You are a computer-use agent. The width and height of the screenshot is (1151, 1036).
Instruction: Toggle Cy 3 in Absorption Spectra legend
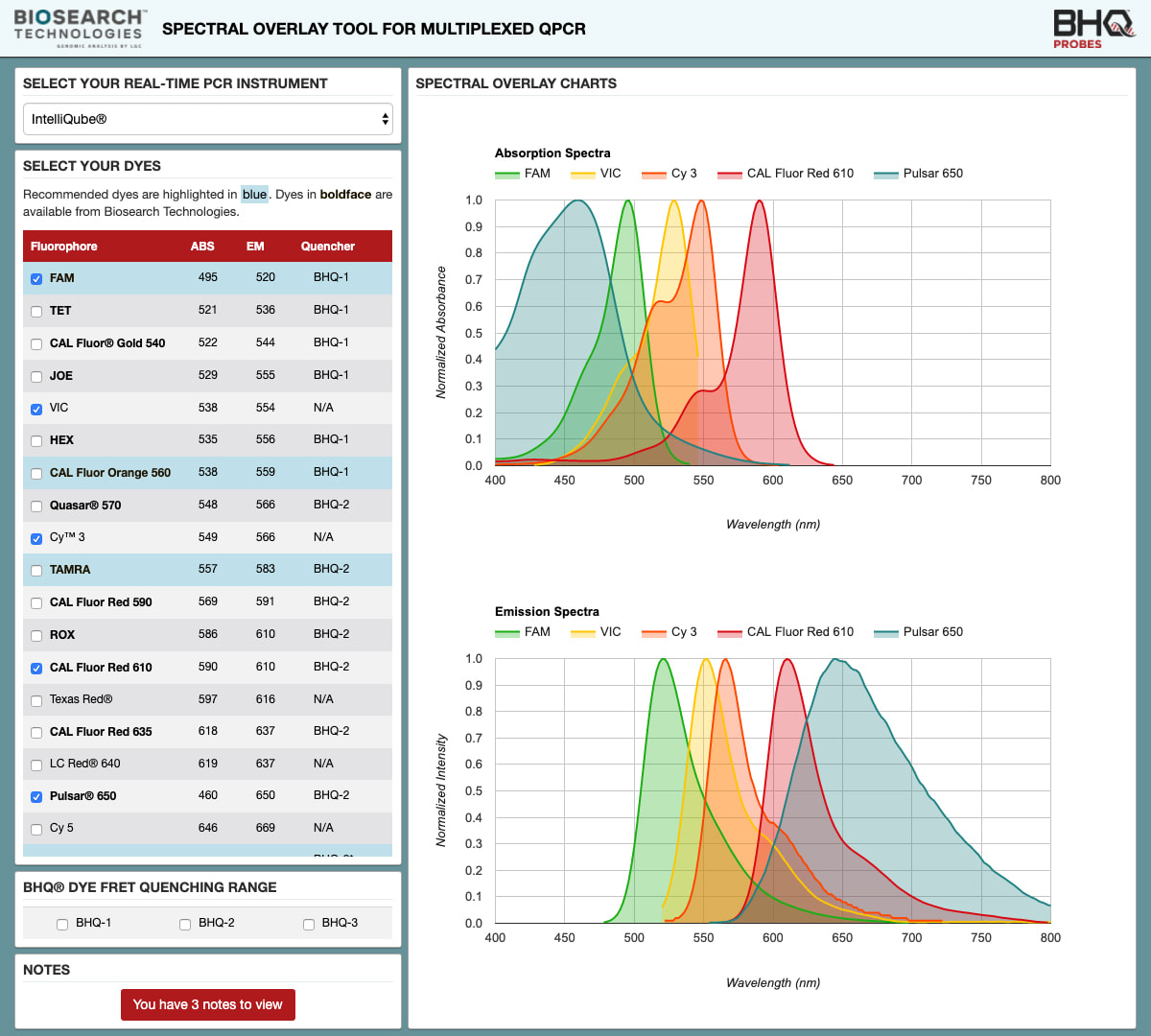tap(669, 174)
